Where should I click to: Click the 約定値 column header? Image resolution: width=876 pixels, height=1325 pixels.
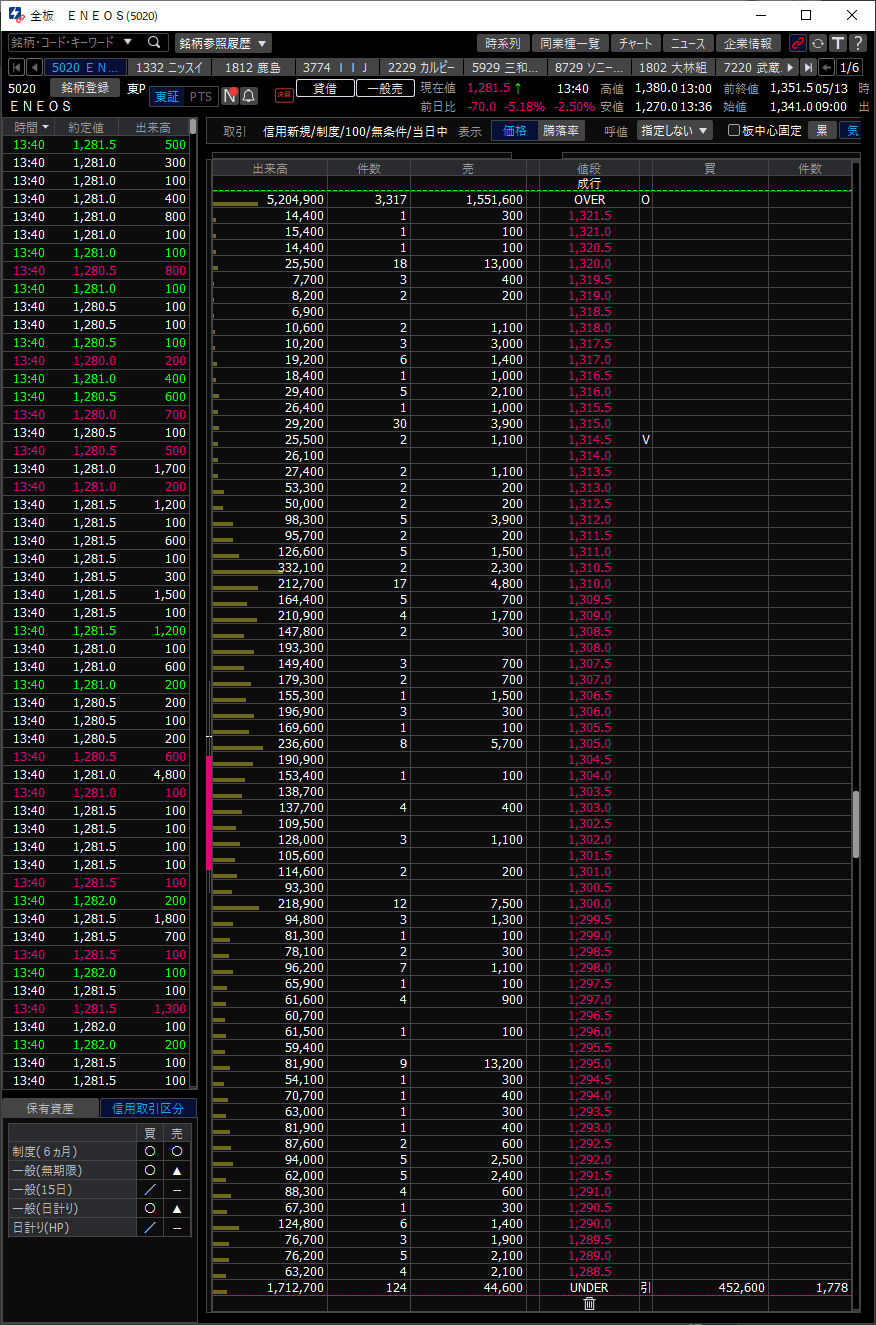point(86,127)
